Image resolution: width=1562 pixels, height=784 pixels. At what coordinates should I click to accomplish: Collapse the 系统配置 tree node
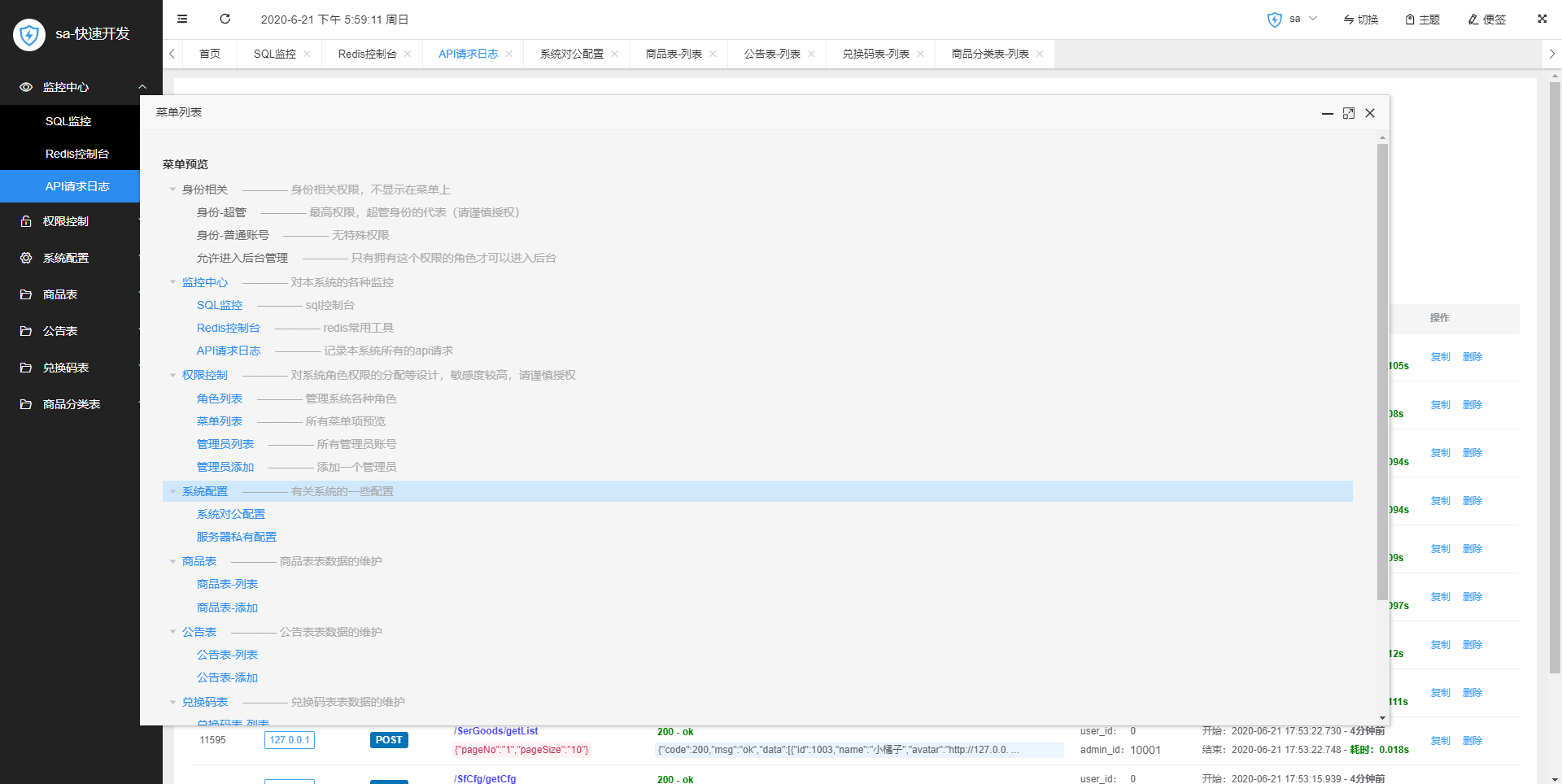pos(172,491)
